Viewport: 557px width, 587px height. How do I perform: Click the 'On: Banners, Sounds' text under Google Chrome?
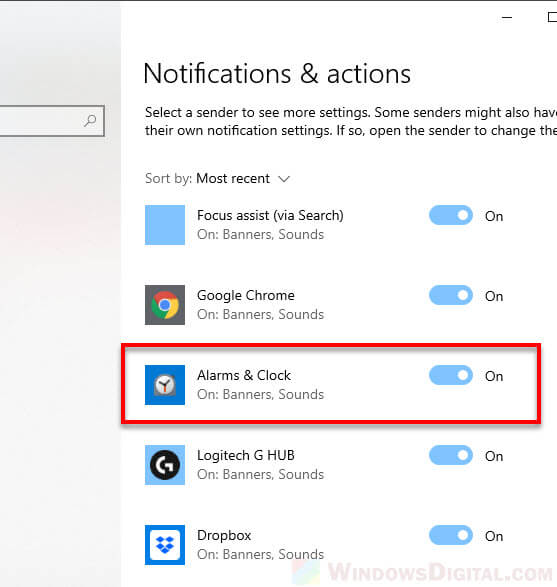[261, 314]
